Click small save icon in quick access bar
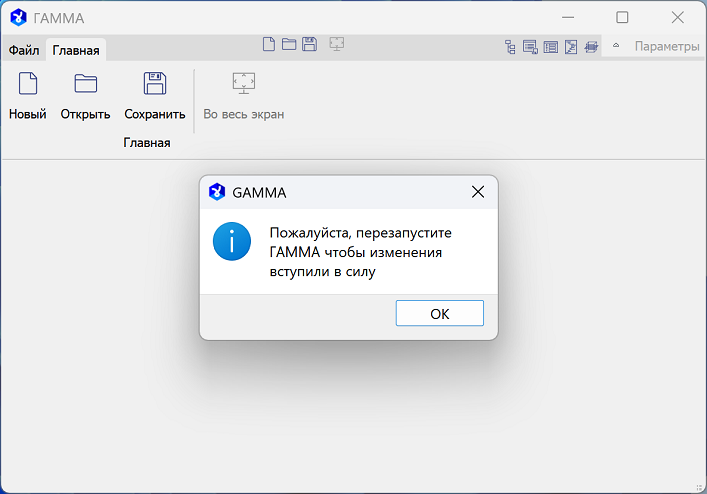The height and width of the screenshot is (494, 707). coord(310,44)
